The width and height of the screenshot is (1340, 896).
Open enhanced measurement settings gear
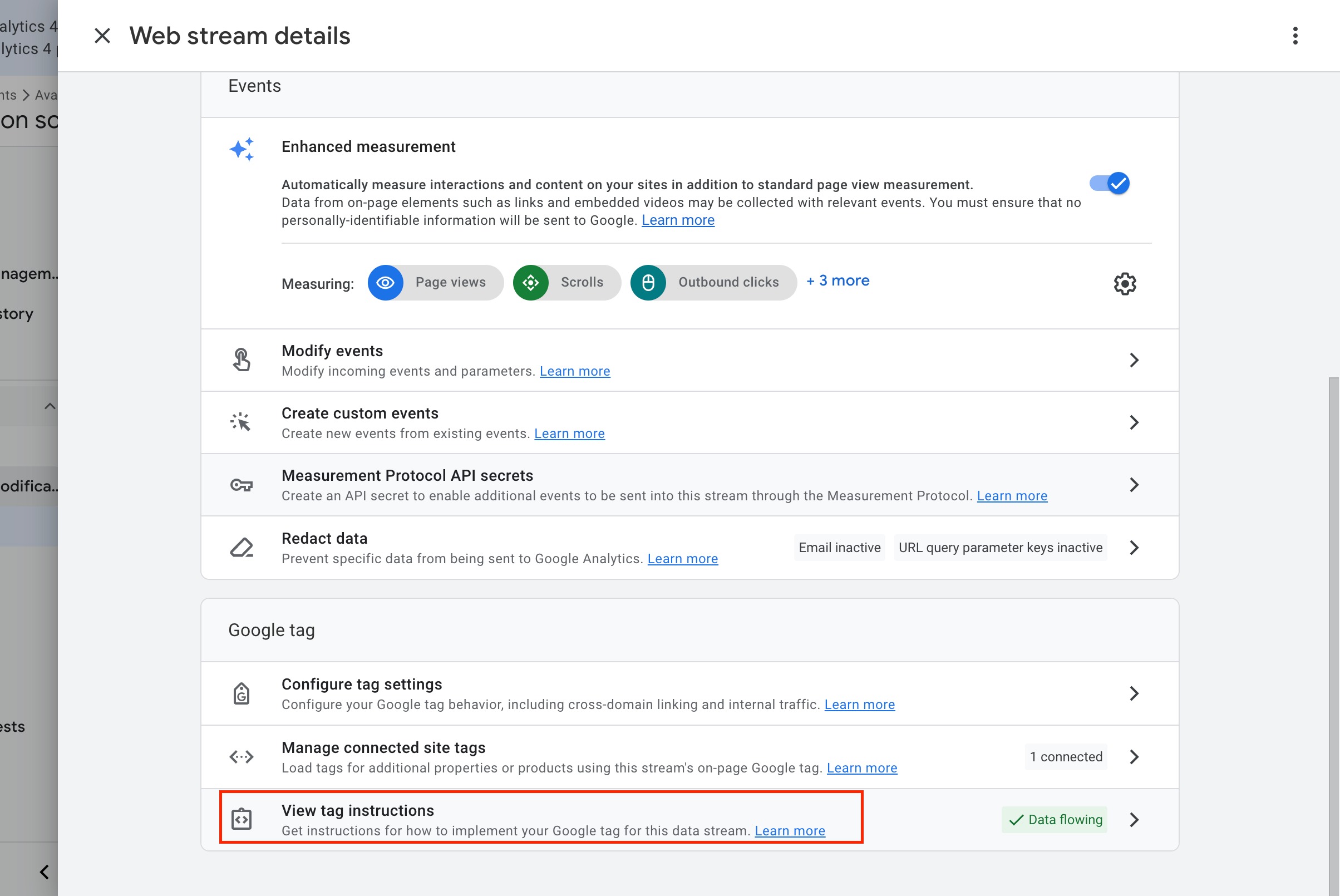[x=1124, y=283]
